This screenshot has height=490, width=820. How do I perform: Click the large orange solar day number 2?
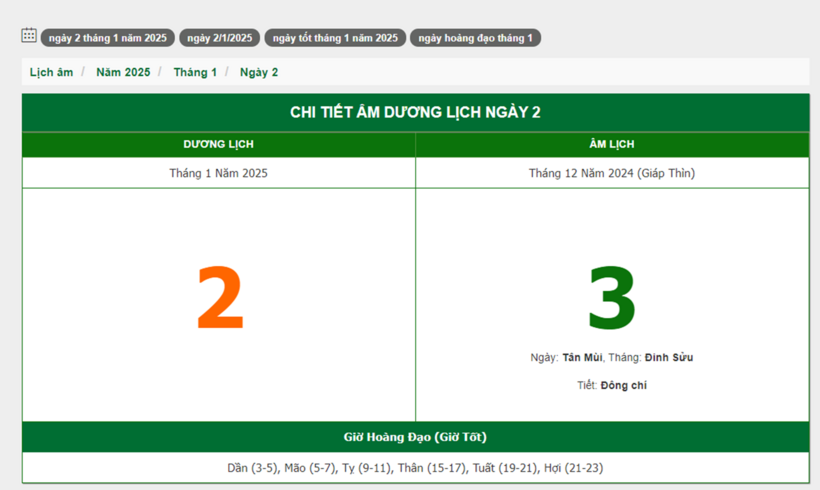pos(220,300)
